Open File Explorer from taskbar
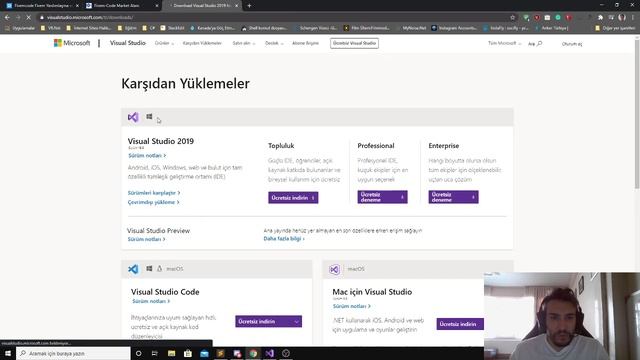This screenshot has width=640, height=360. pyautogui.click(x=171, y=353)
